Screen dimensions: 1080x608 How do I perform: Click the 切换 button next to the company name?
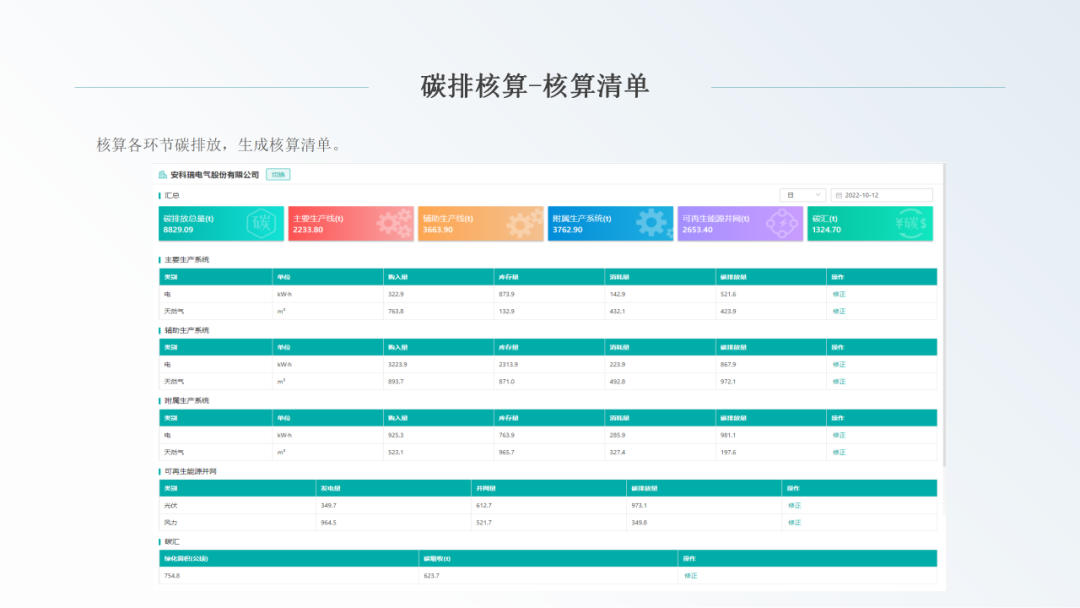pyautogui.click(x=278, y=175)
